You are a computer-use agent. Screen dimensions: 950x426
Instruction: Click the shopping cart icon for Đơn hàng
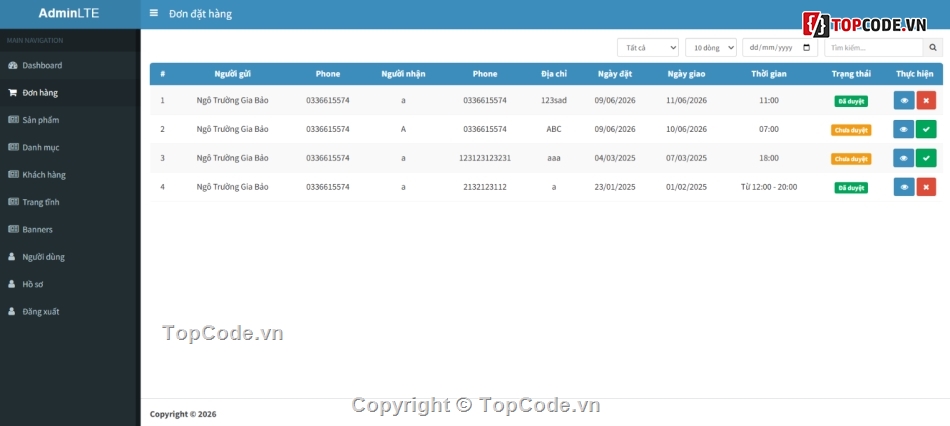[x=12, y=93]
